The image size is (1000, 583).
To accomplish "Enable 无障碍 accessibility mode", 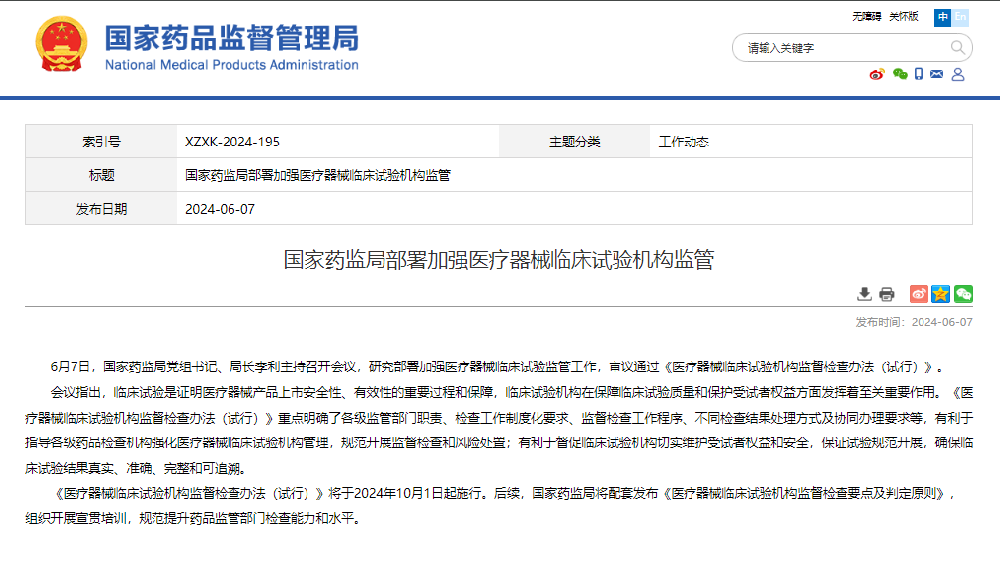I will 866,17.
